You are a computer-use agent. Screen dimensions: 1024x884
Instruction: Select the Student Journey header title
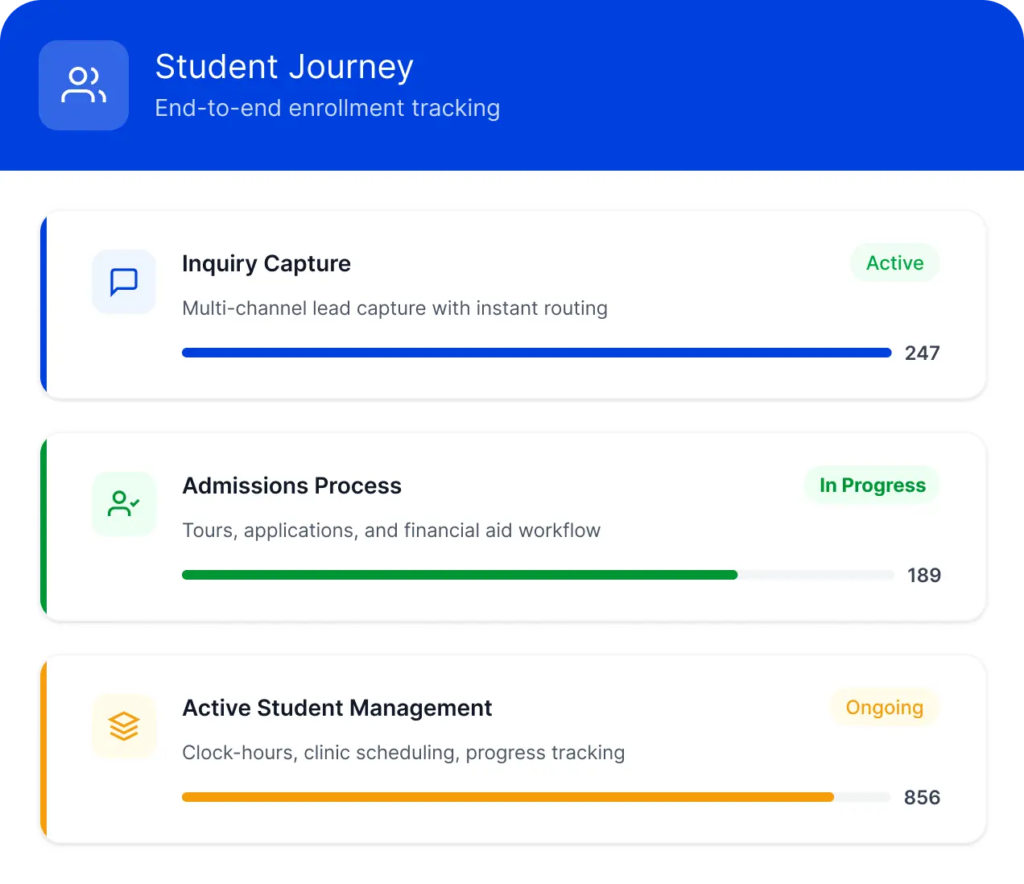point(284,67)
